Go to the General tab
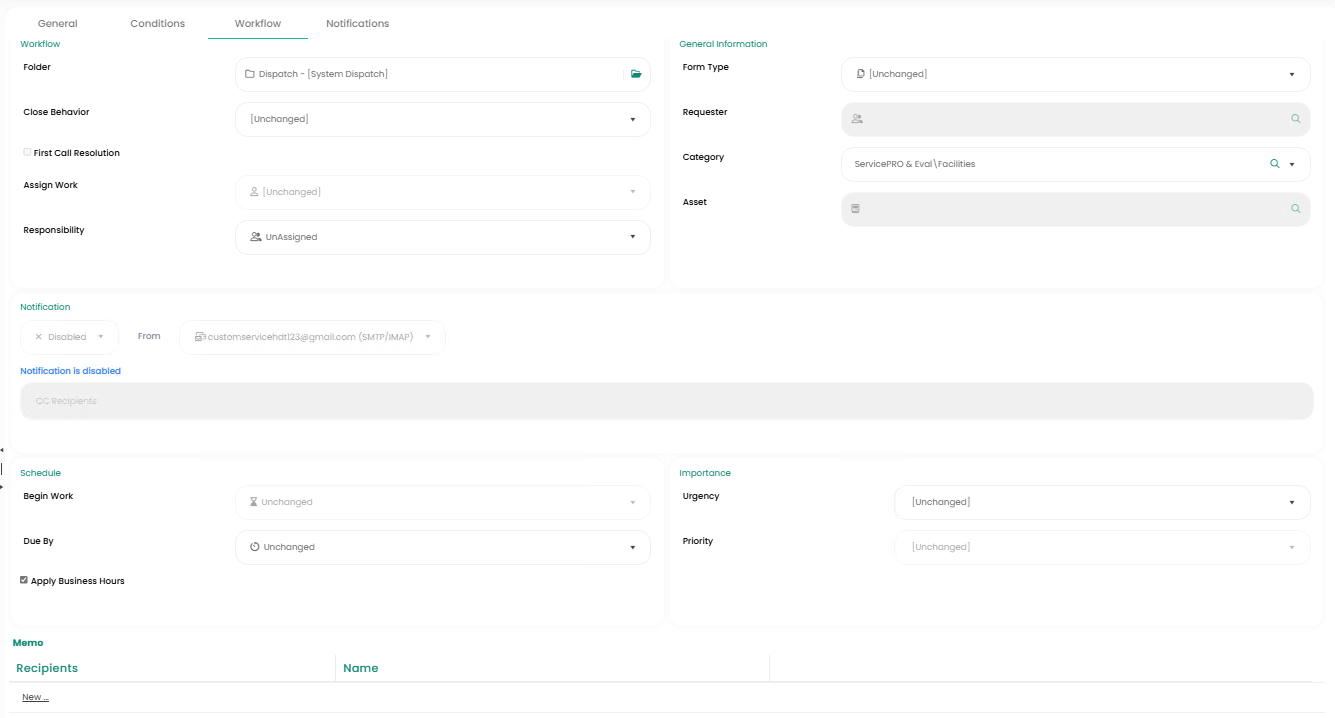This screenshot has width=1335, height=718. point(57,23)
